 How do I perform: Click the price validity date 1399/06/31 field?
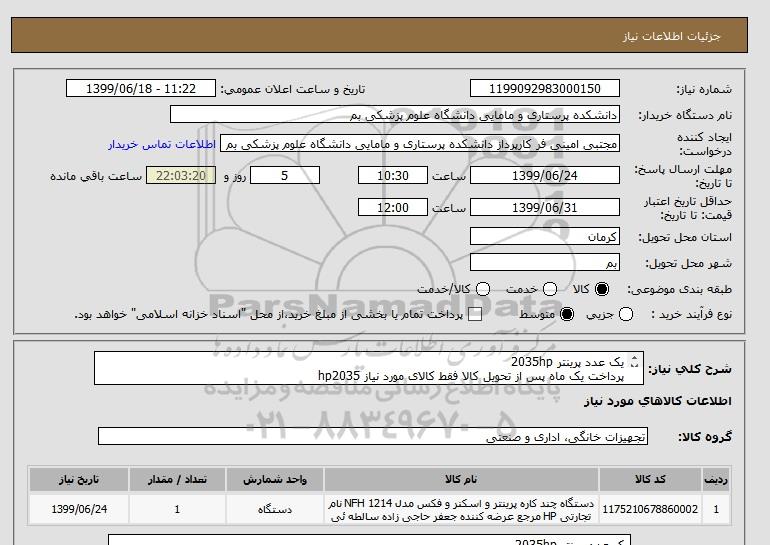click(x=545, y=207)
